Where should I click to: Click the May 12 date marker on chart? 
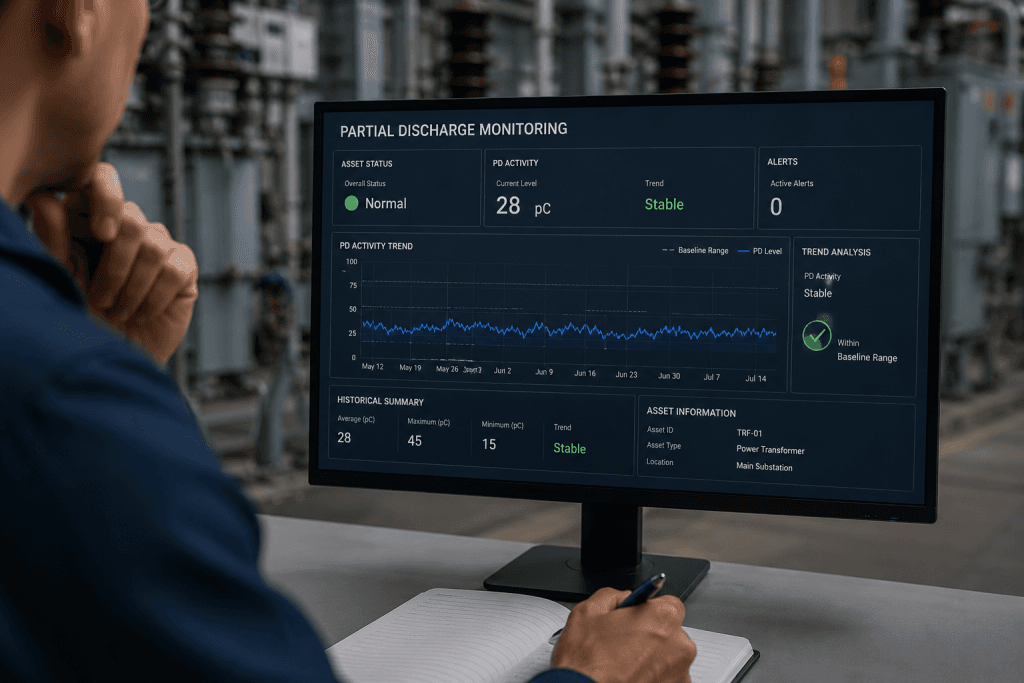pos(373,366)
